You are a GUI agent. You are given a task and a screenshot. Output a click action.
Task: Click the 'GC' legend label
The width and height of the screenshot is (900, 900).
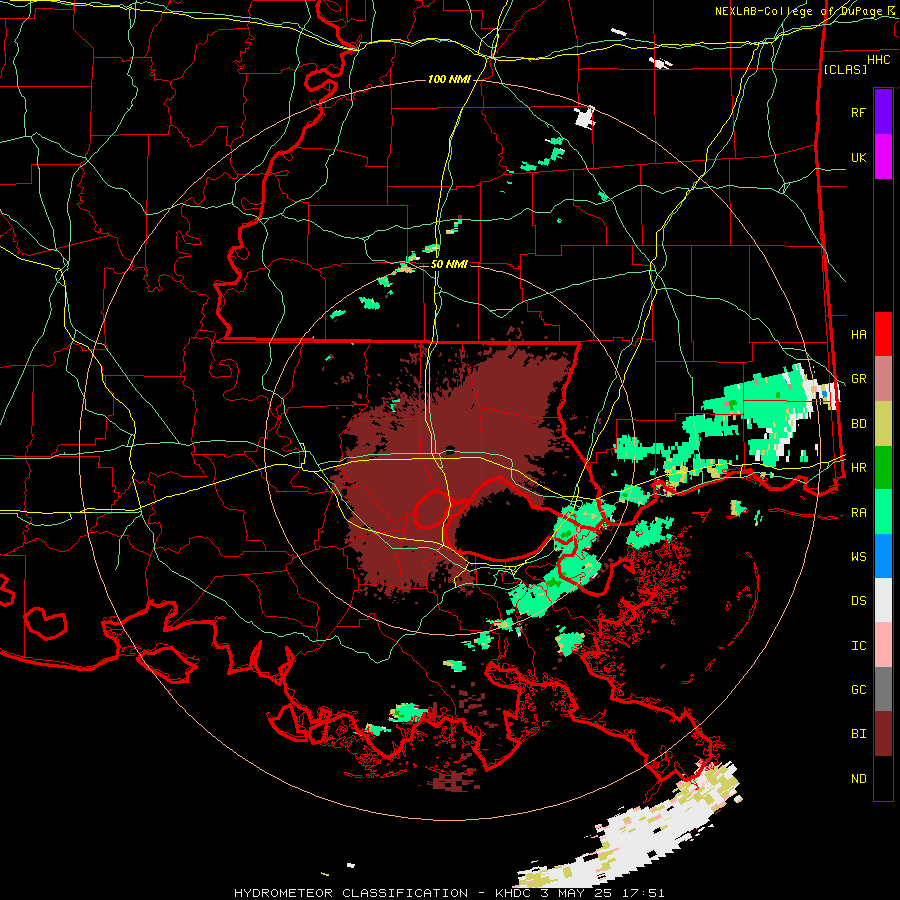coord(858,690)
